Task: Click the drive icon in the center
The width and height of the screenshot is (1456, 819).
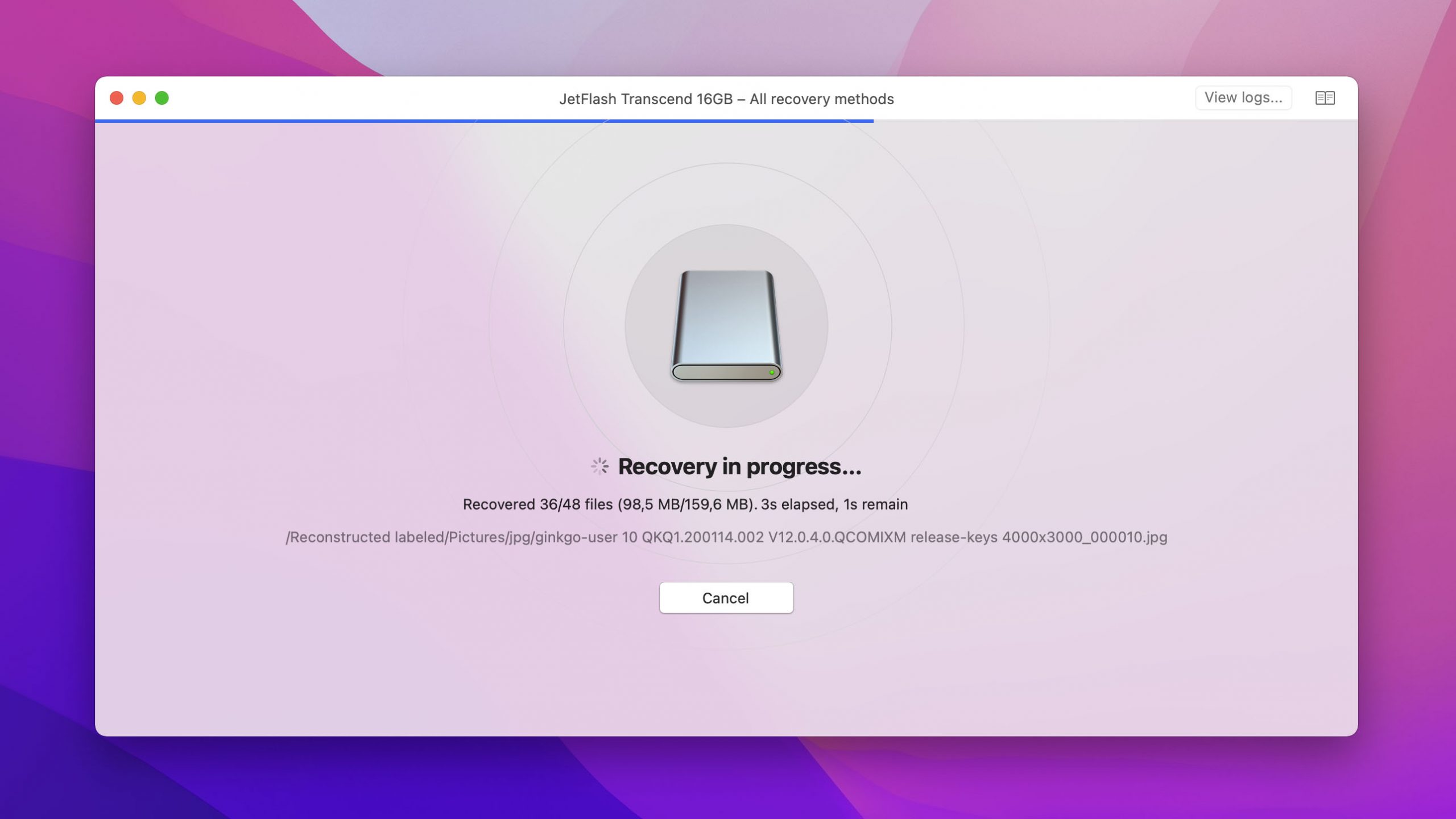Action: click(x=726, y=325)
